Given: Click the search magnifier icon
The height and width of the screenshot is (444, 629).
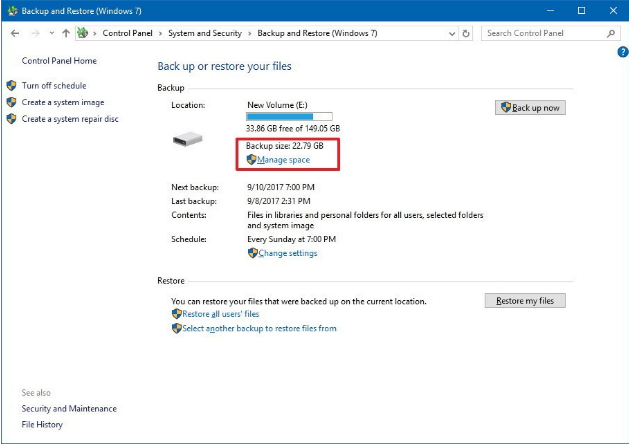Looking at the screenshot, I should pos(611,33).
